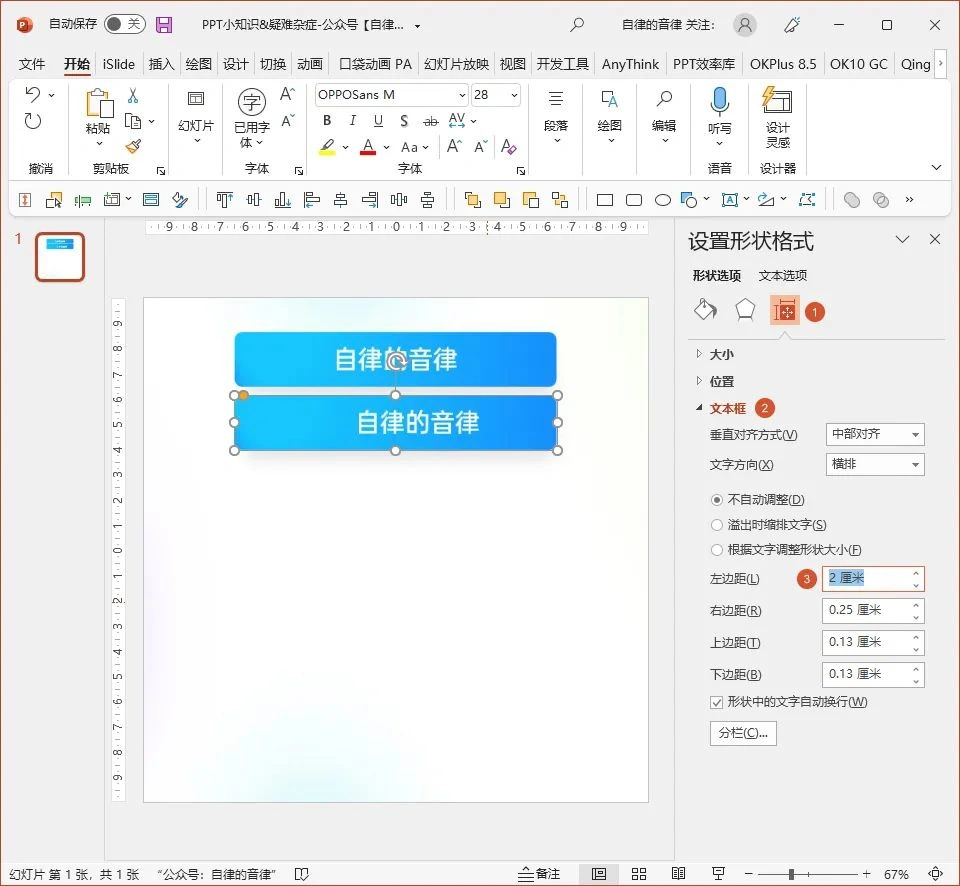Click the 分栏 columns button
The image size is (960, 886).
coord(743,733)
